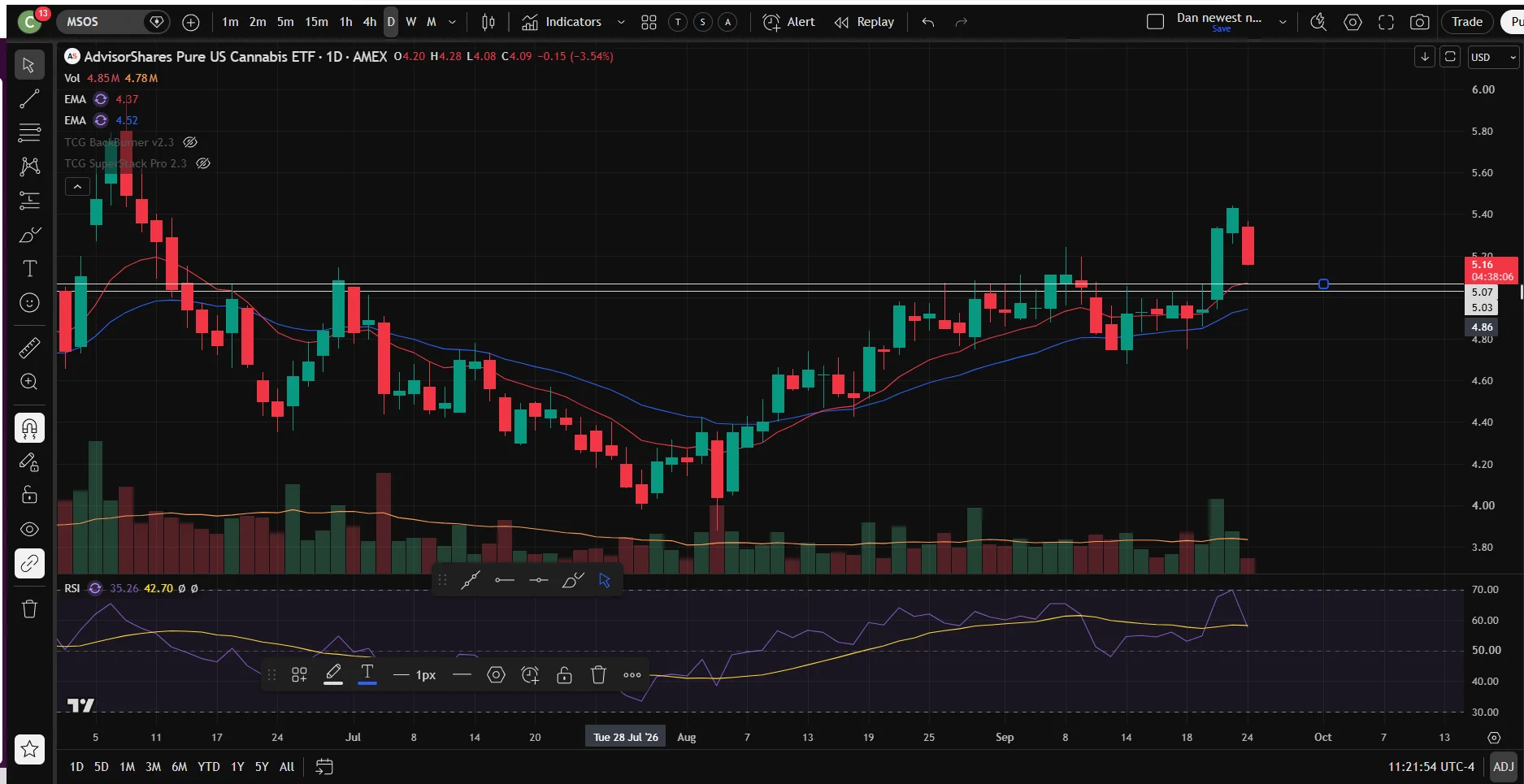1524x784 pixels.
Task: Change text color in drawing toolbar
Action: 367,674
